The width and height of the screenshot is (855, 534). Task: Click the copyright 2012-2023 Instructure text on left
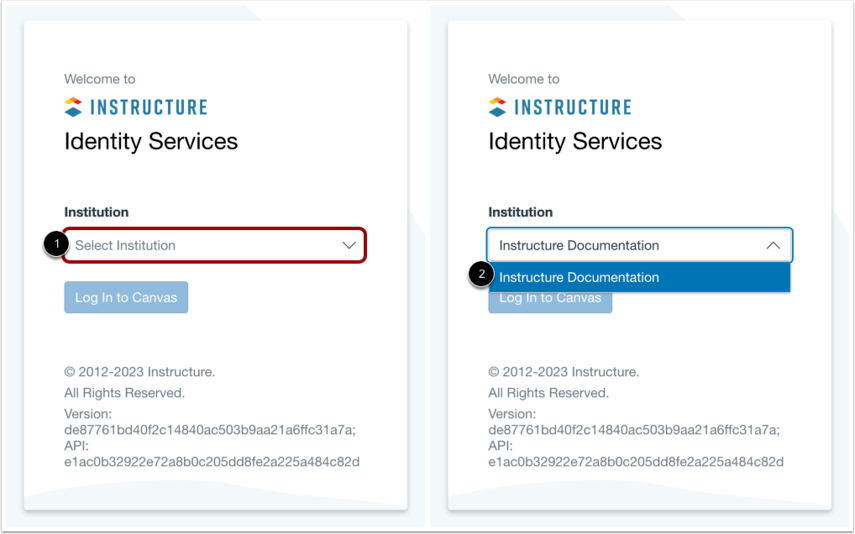(140, 372)
